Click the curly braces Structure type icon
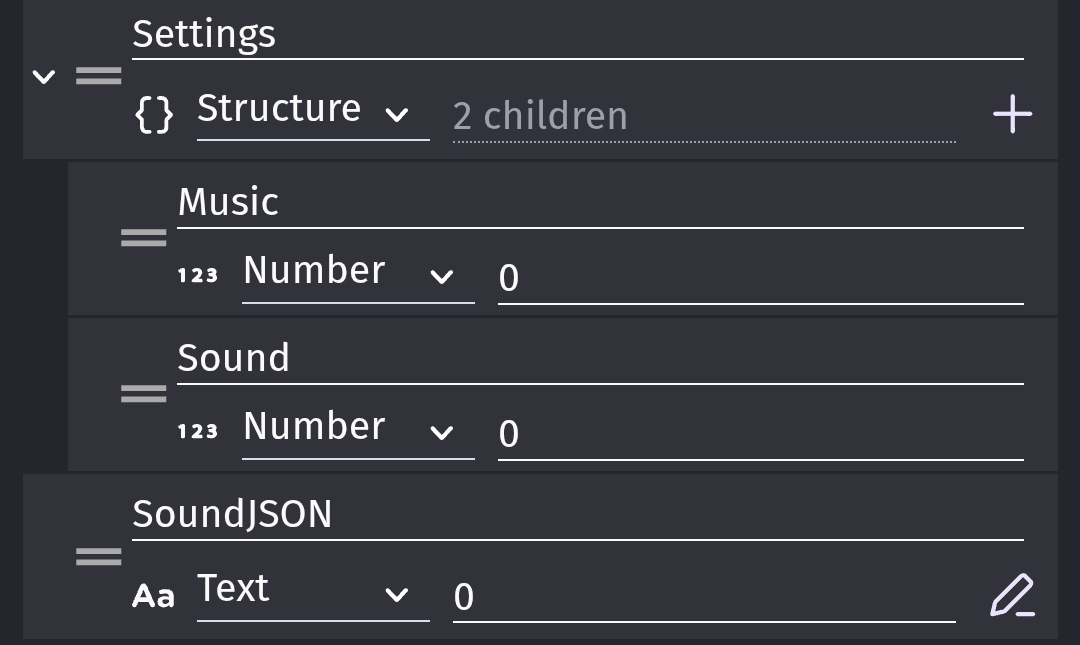The image size is (1080, 645). [x=154, y=114]
